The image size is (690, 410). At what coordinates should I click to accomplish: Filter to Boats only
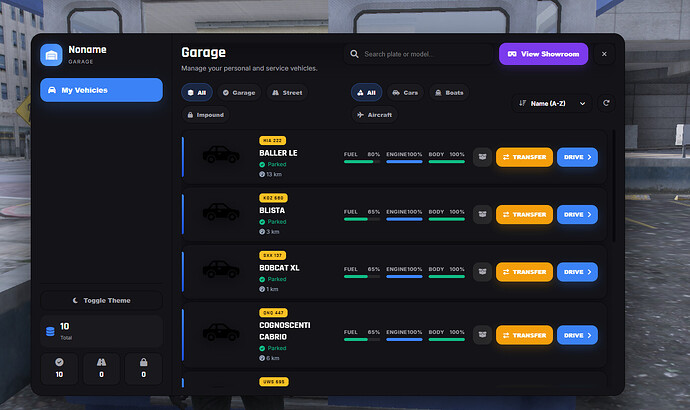coord(449,93)
